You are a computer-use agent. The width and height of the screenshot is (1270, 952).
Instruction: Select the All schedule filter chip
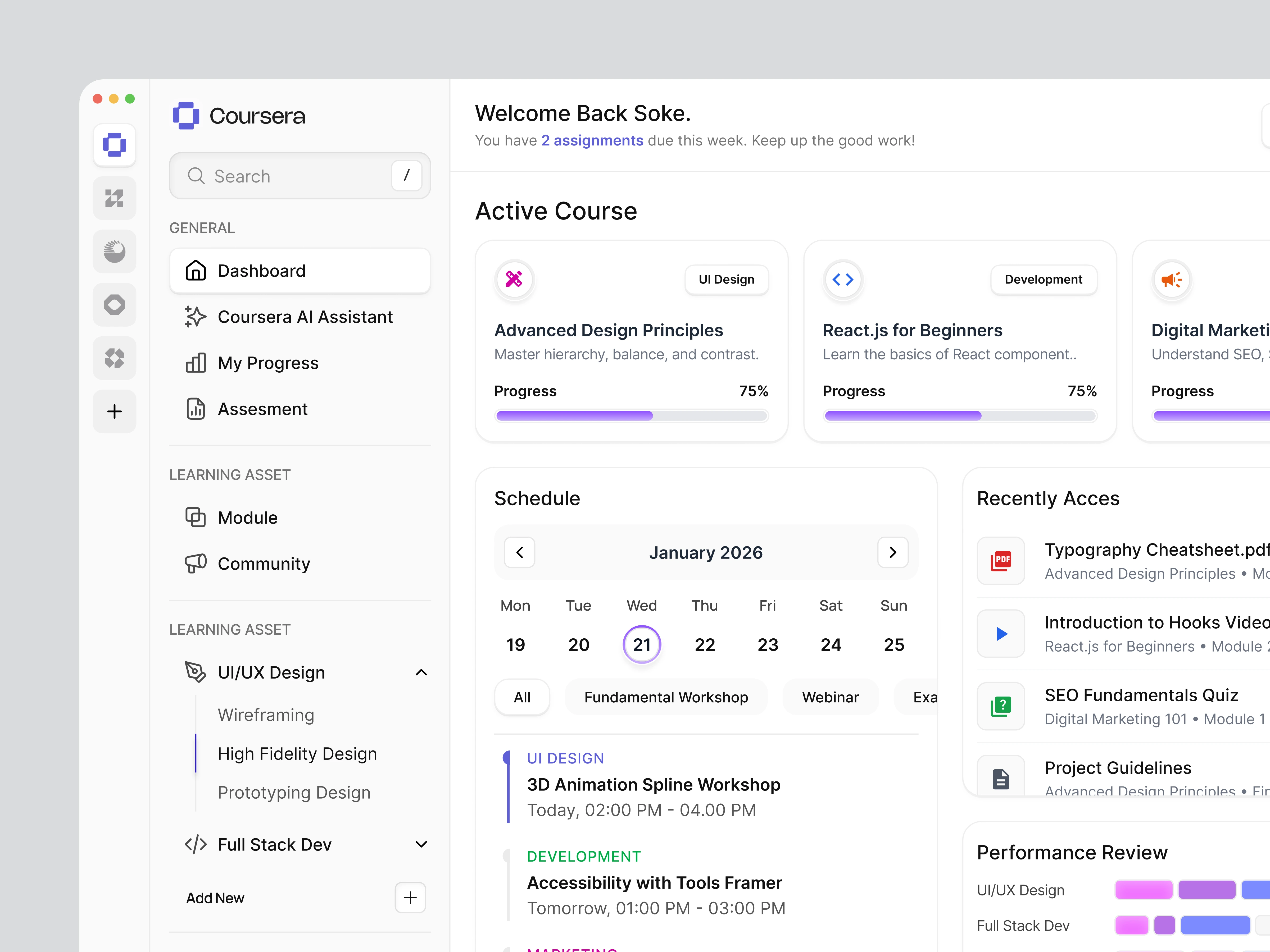tap(522, 697)
